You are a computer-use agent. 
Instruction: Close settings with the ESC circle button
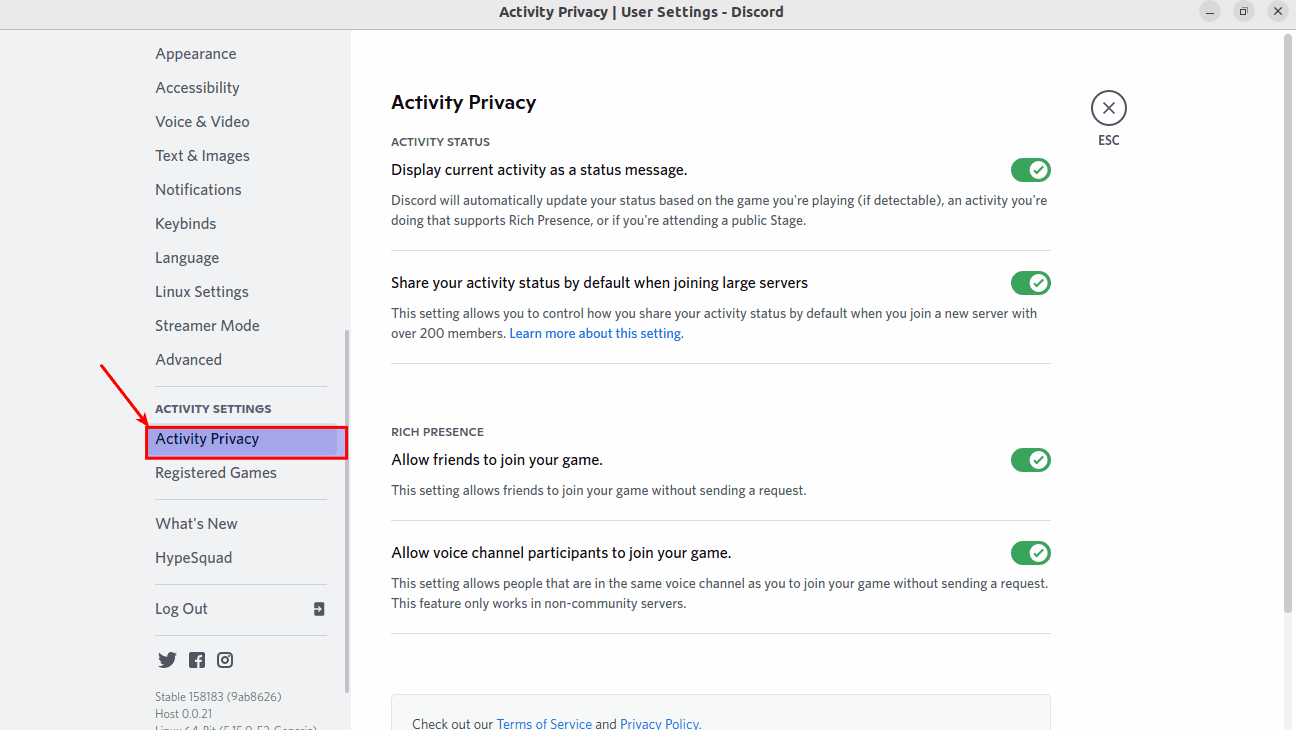1109,108
